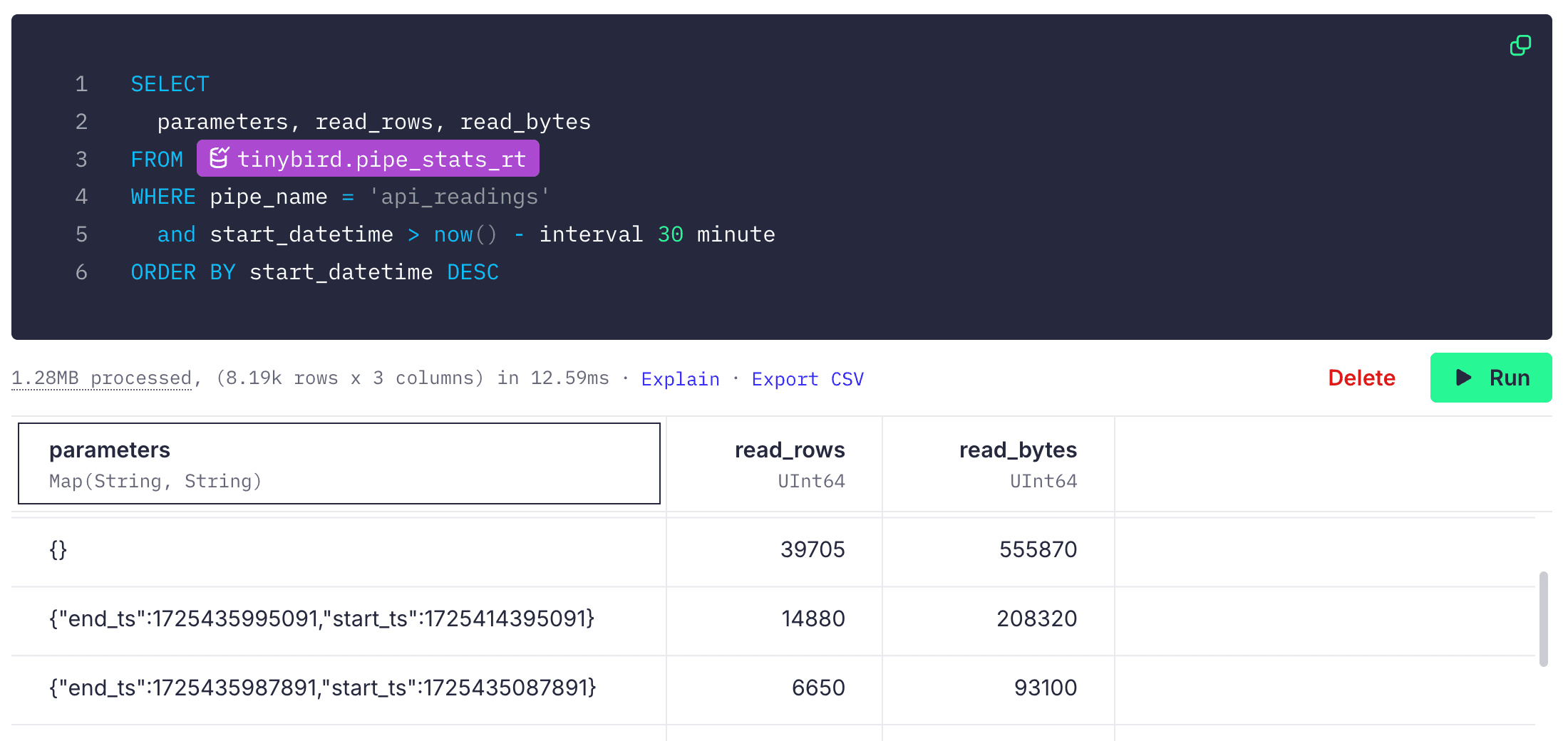Screen dimensions: 1568x741
Task: Click the read_bytes value 93100
Action: coord(1045,688)
